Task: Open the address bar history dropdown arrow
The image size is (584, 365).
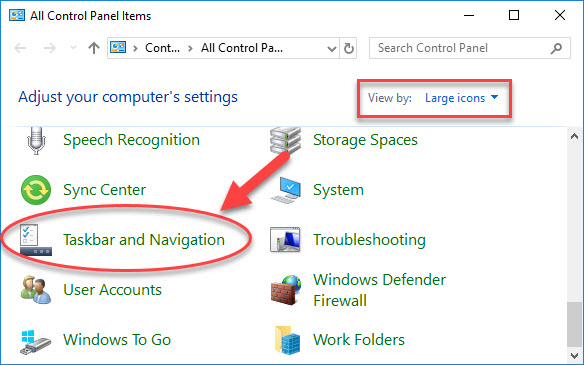Action: (x=331, y=48)
